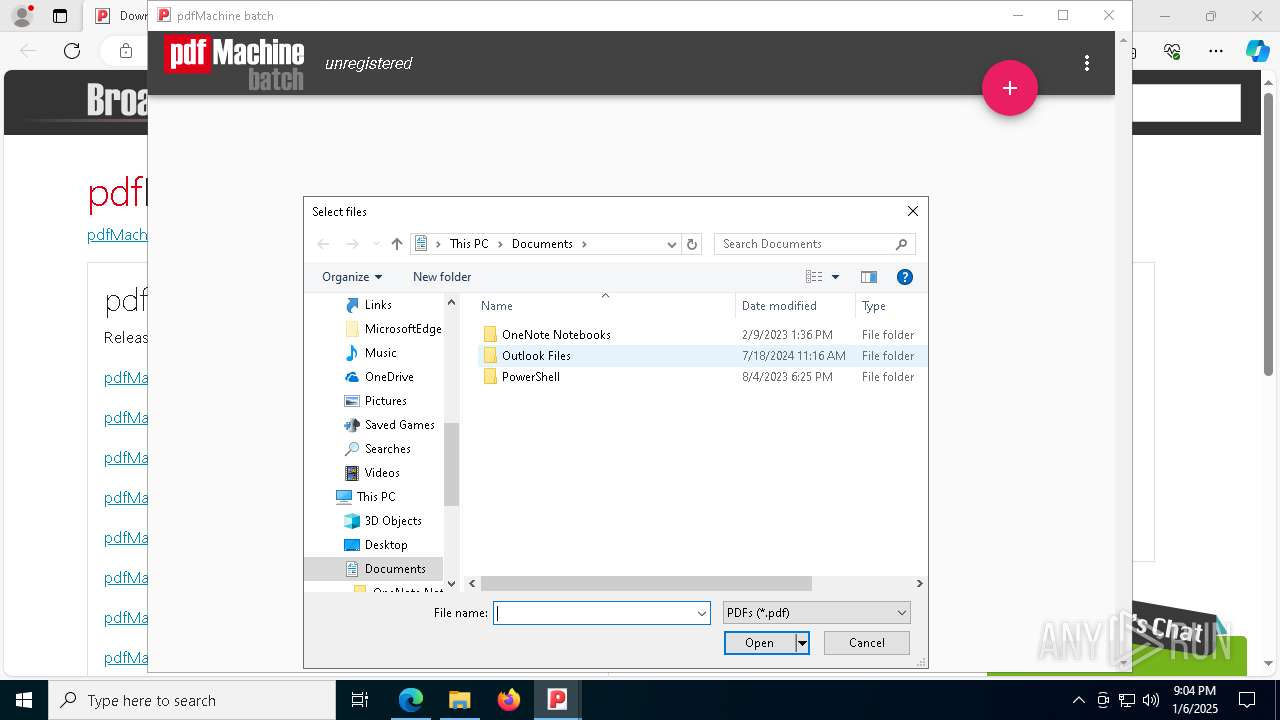Open Microsoft Edge from taskbar

click(x=411, y=700)
